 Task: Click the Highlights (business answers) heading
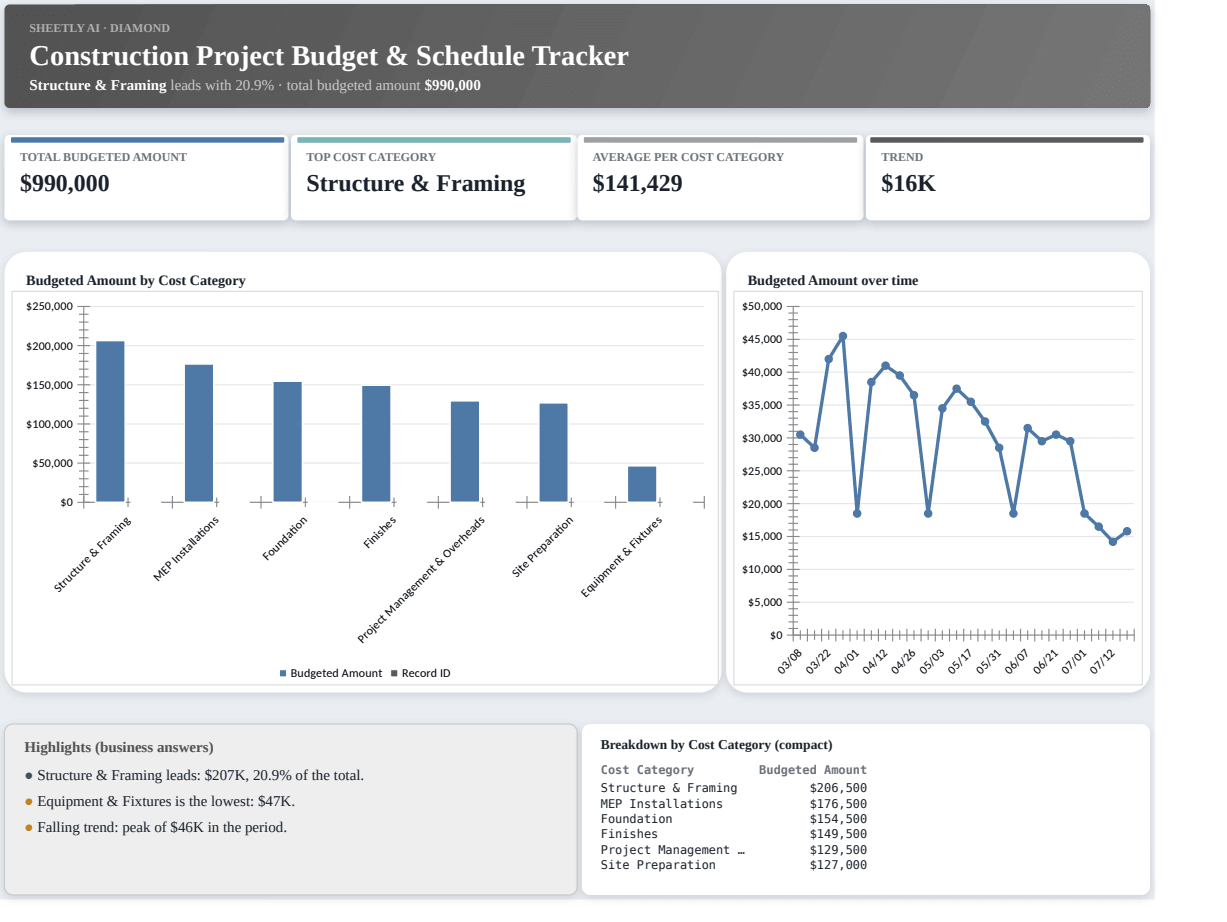tap(119, 748)
